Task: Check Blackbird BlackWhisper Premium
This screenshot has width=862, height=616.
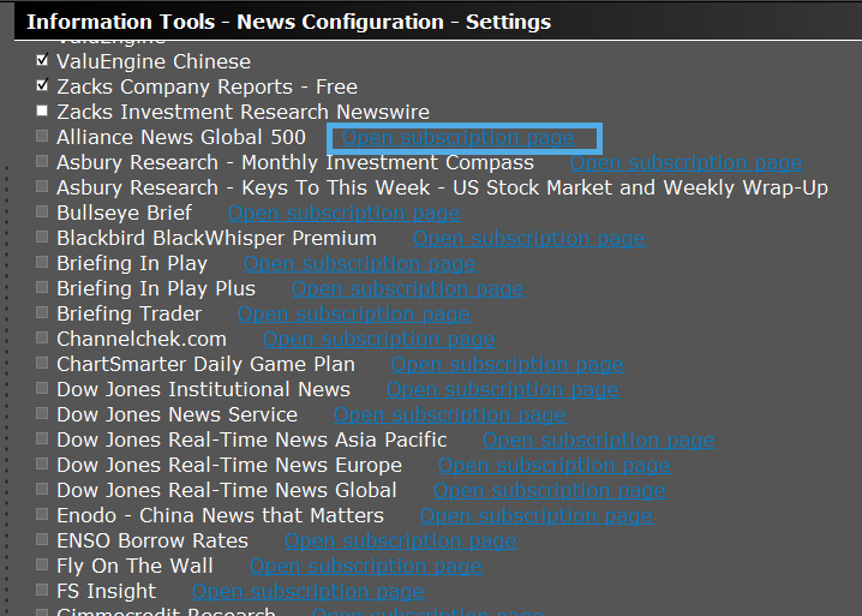Action: point(41,237)
